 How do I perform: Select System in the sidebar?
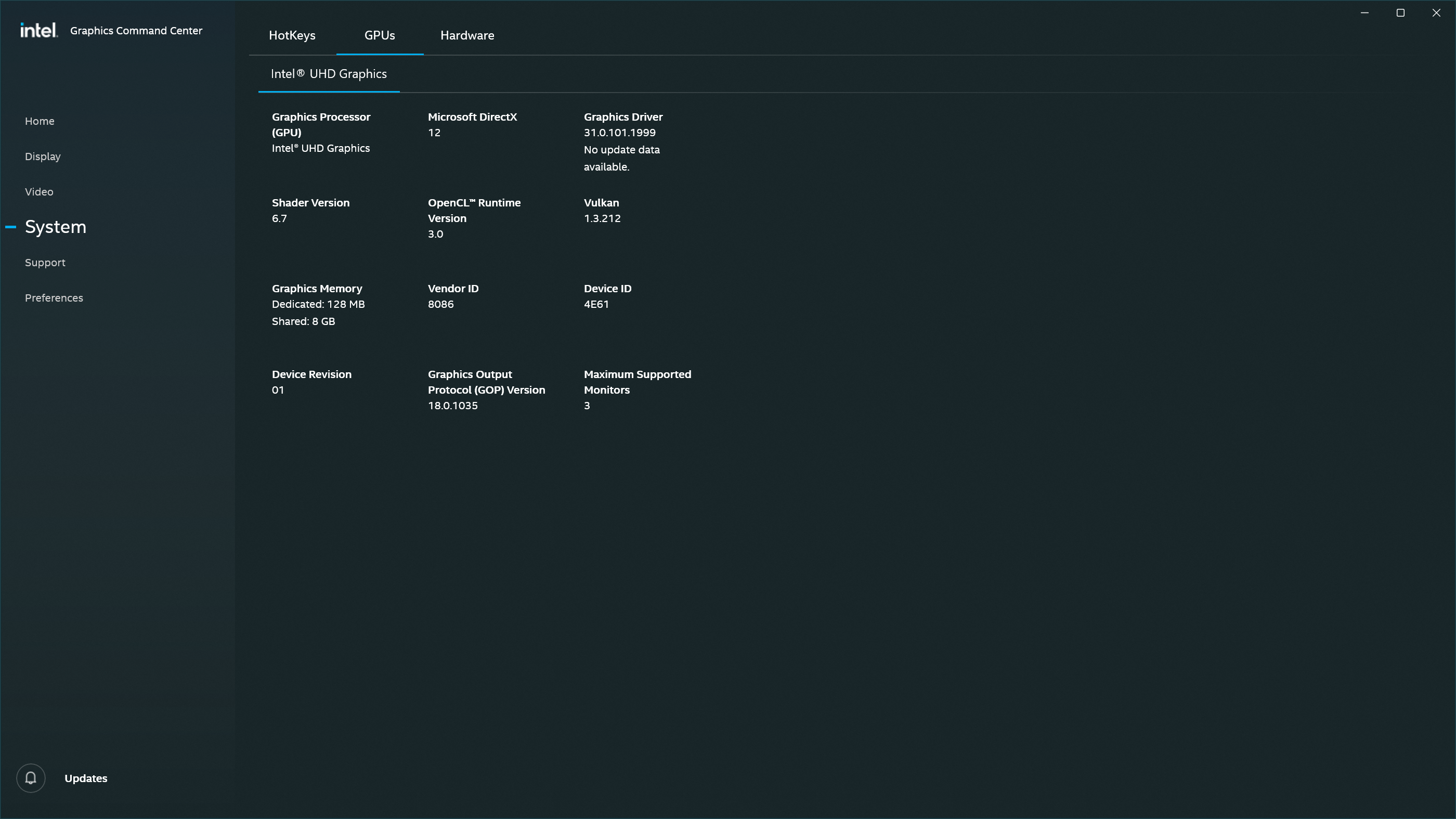tap(56, 227)
